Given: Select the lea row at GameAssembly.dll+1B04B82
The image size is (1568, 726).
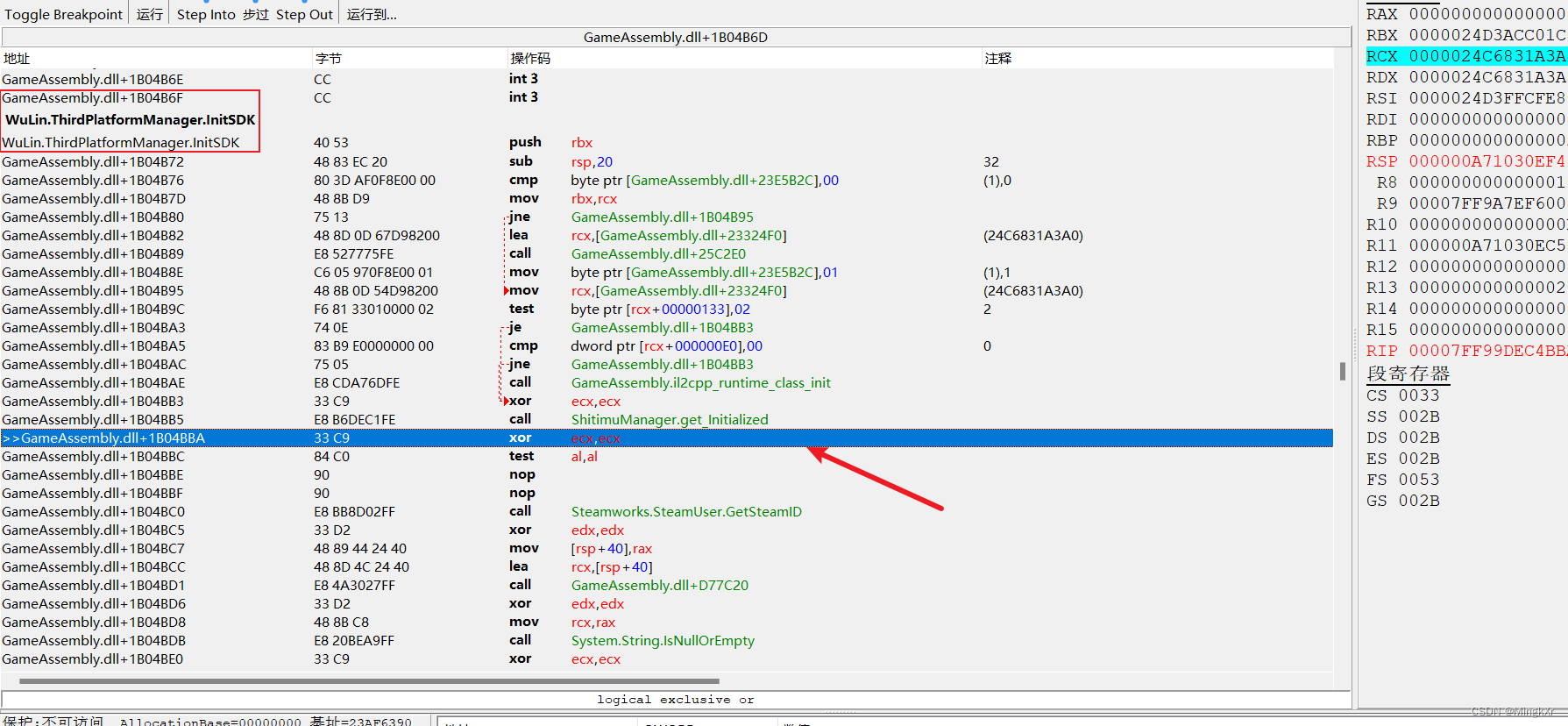Looking at the screenshot, I should click(x=667, y=235).
